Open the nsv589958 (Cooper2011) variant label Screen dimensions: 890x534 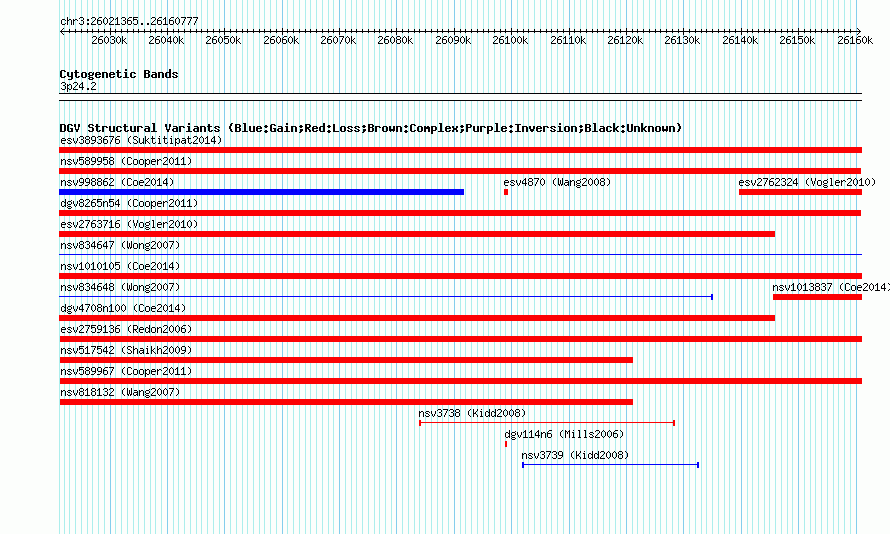(126, 161)
